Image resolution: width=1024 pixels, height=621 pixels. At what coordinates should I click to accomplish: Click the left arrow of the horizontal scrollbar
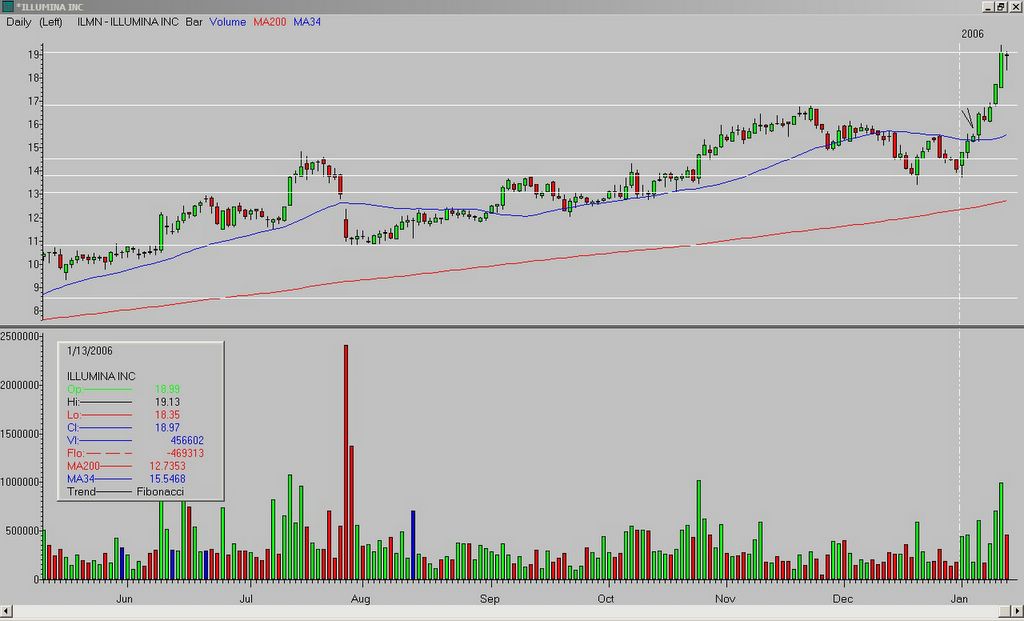[x=6, y=610]
